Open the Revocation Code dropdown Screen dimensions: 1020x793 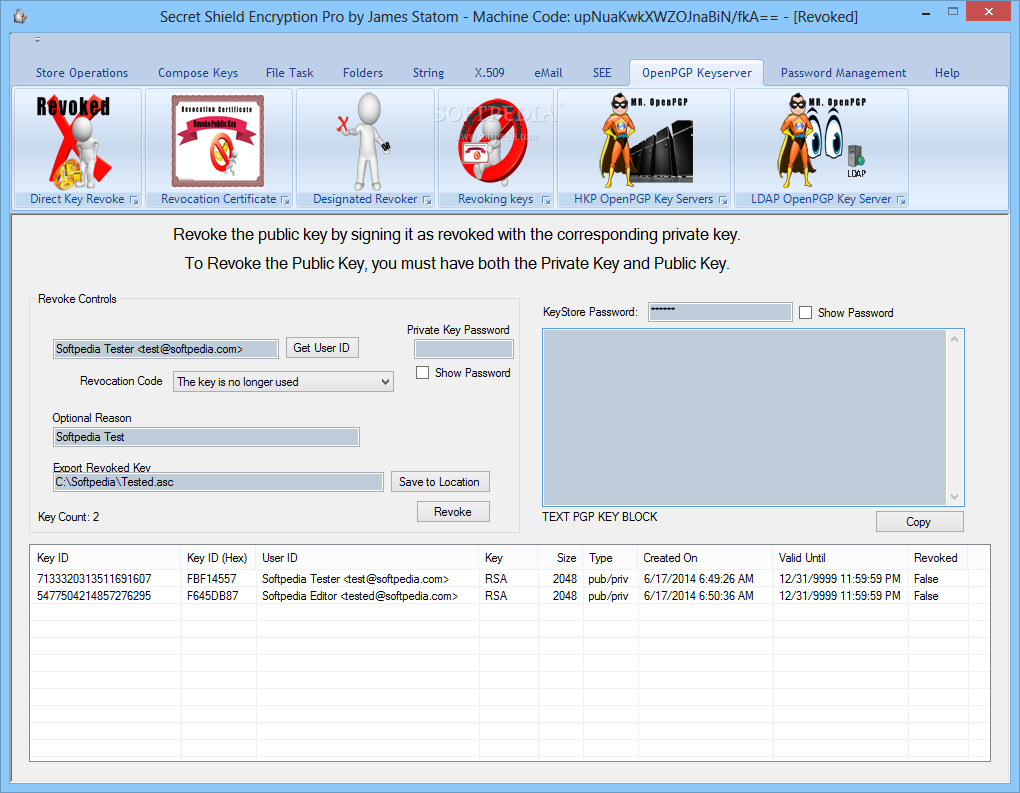coord(283,382)
